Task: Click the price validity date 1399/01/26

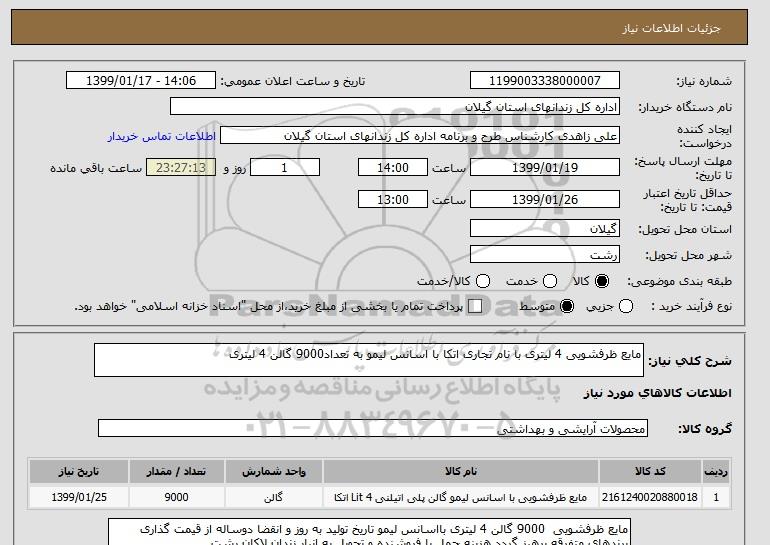Action: click(545, 199)
